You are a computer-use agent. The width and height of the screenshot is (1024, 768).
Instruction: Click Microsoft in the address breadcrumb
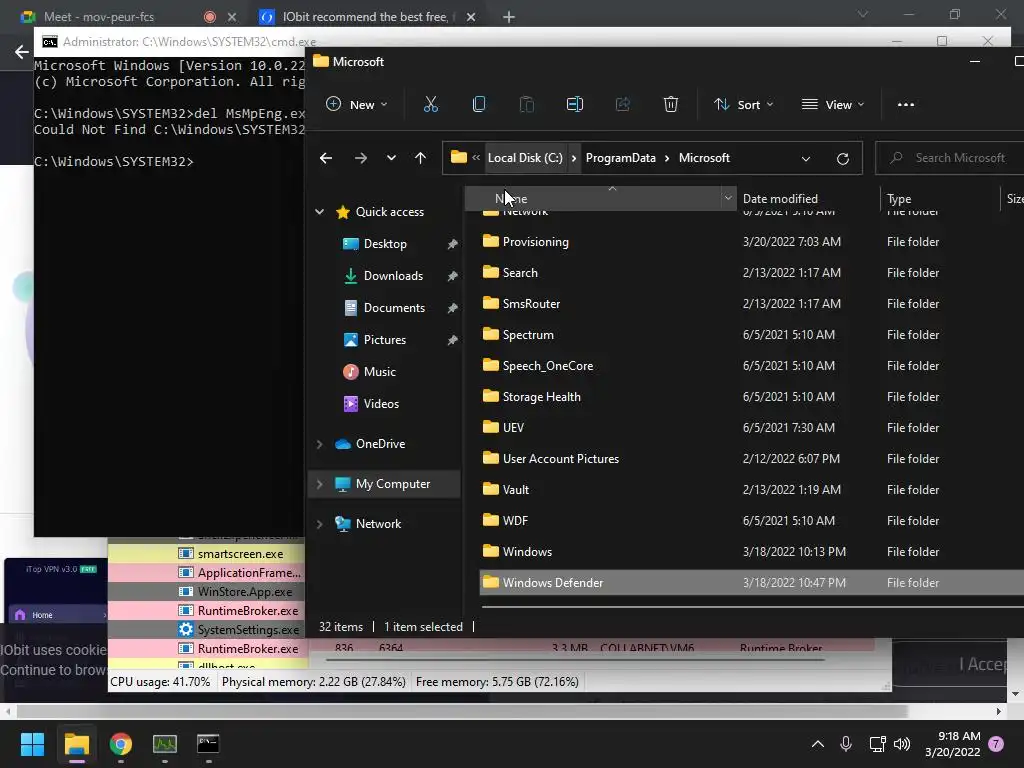(704, 158)
